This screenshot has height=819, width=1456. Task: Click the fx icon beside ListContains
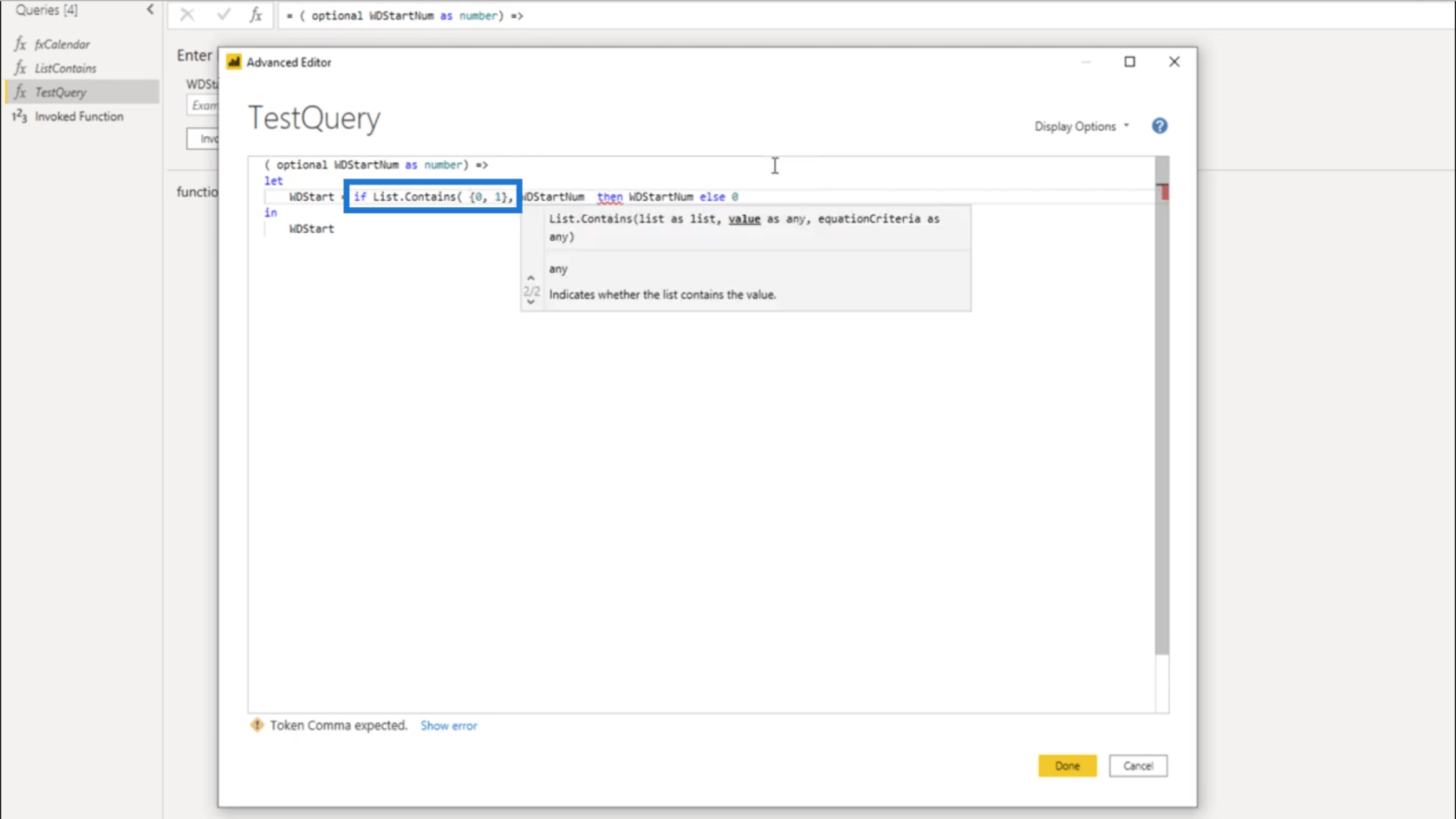pos(20,68)
